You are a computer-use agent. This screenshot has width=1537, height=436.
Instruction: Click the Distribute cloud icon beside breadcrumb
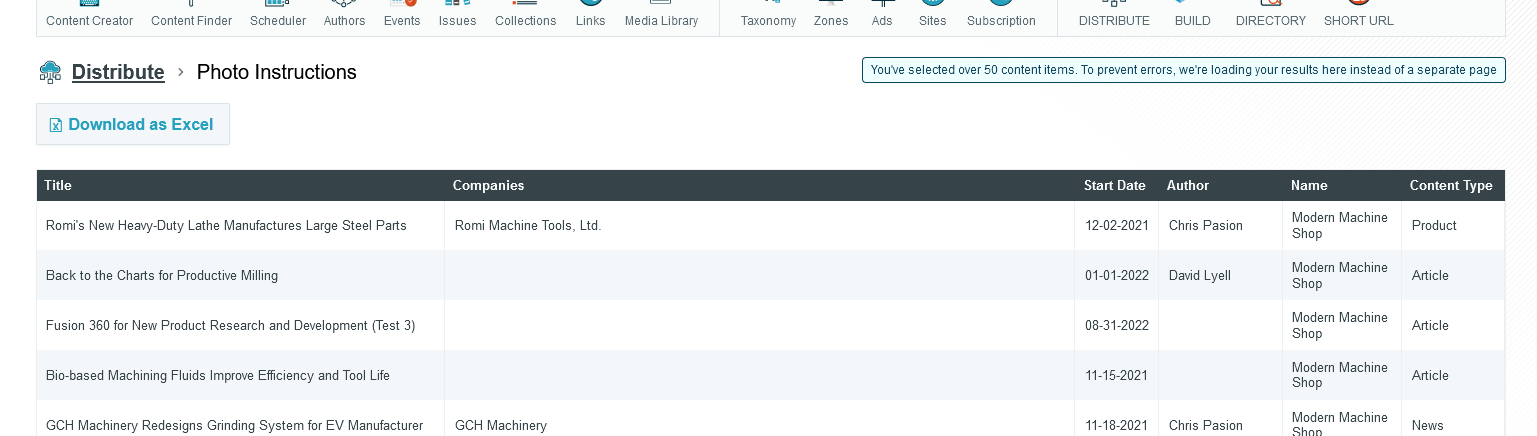pyautogui.click(x=50, y=72)
